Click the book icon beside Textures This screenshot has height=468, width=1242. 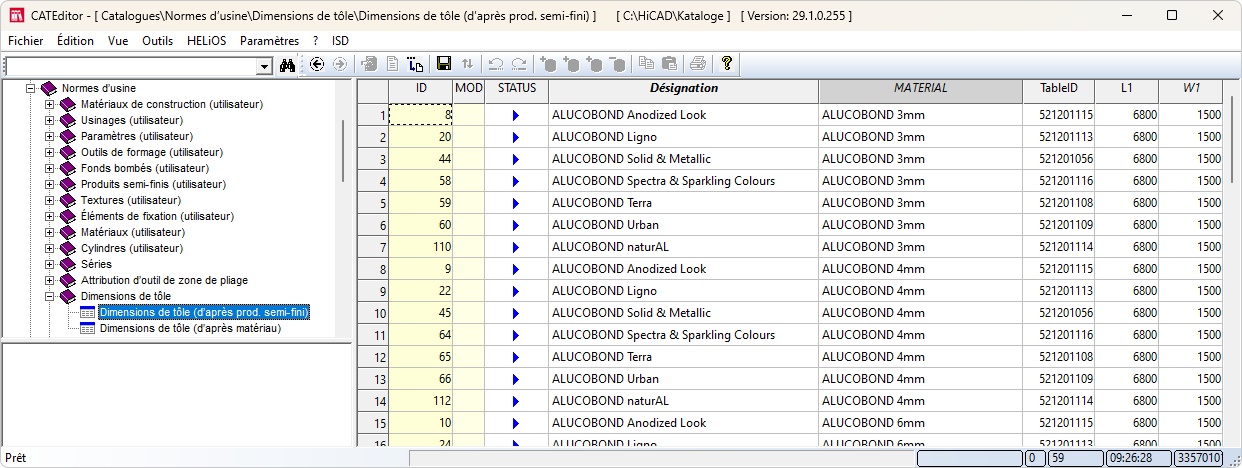[66, 200]
